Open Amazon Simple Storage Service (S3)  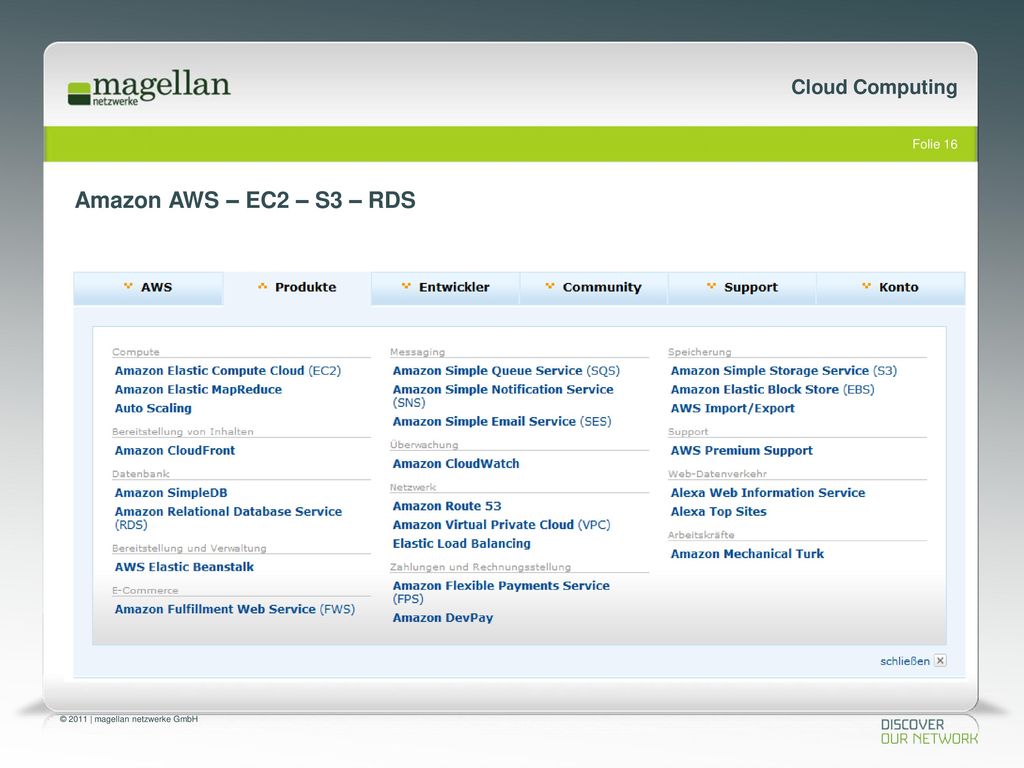point(784,371)
